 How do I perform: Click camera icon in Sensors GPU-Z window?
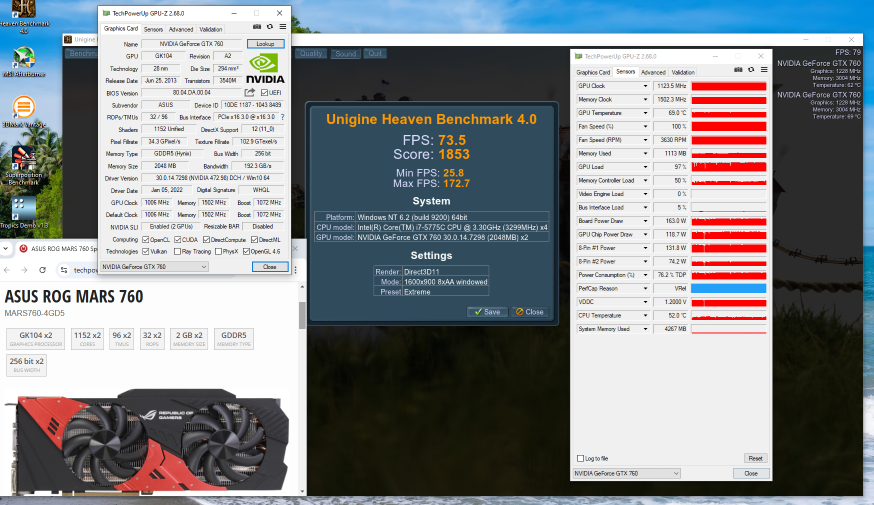pyautogui.click(x=738, y=70)
